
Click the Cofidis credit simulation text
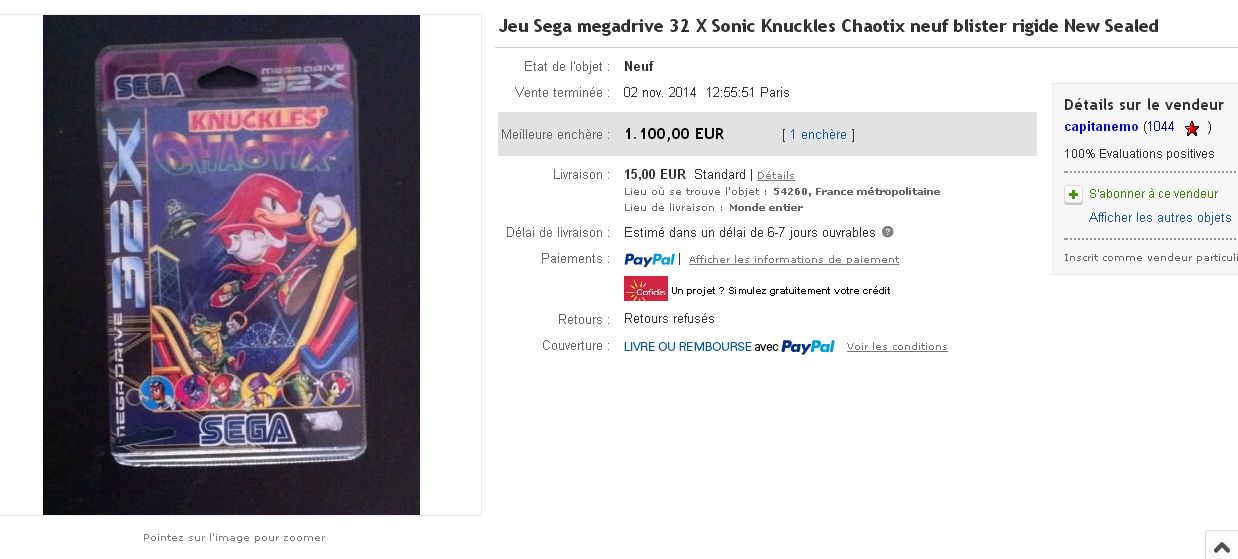[x=780, y=291]
